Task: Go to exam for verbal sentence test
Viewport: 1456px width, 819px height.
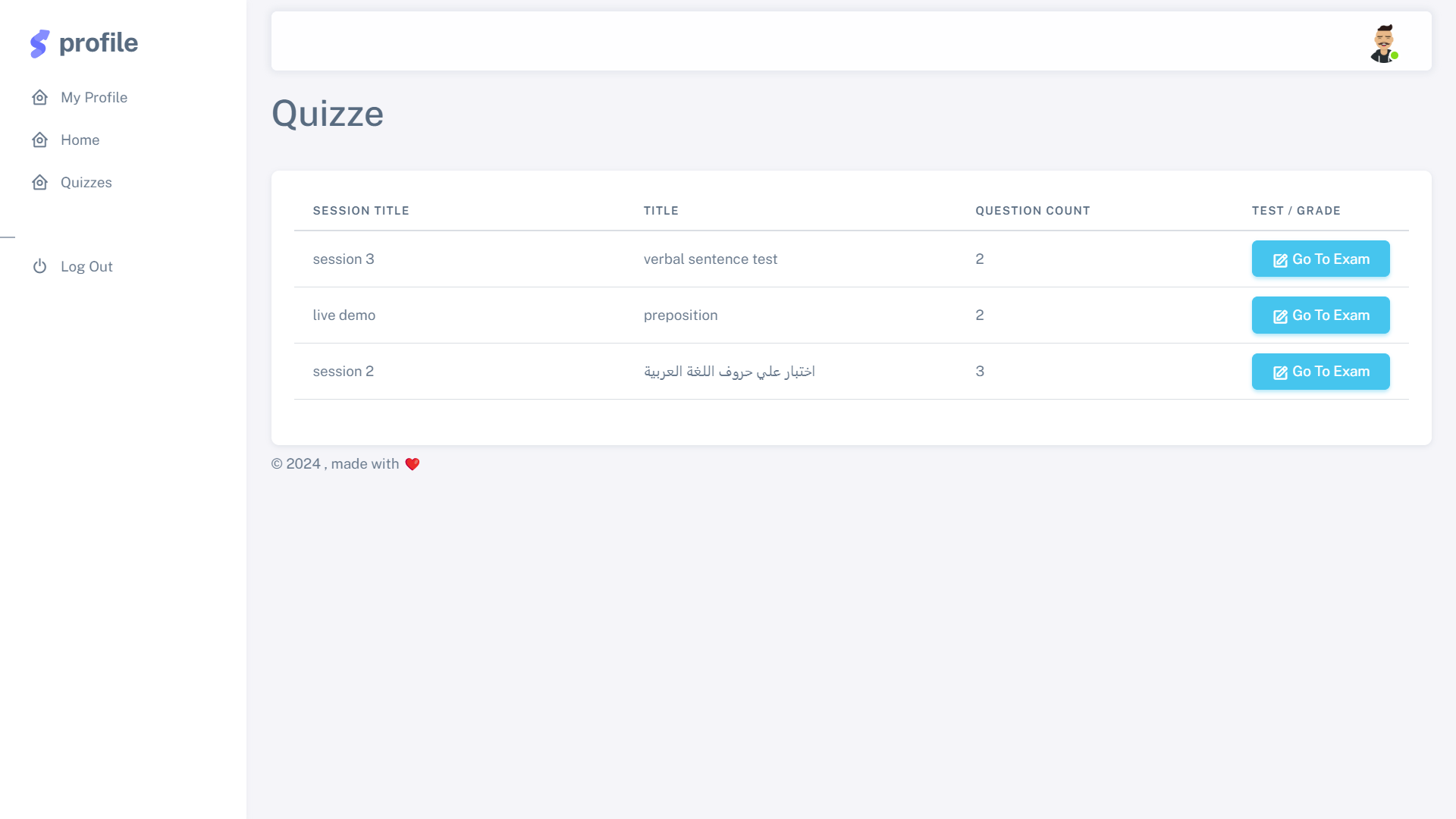Action: (1320, 259)
